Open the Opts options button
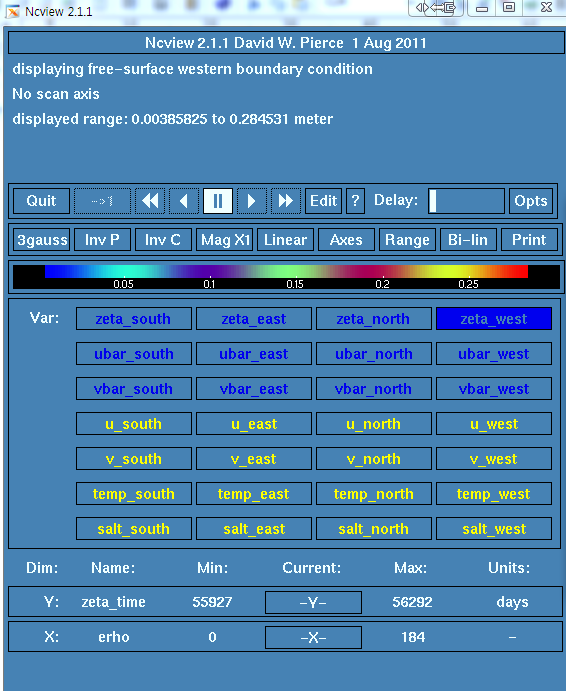The image size is (566, 691). coord(531,201)
